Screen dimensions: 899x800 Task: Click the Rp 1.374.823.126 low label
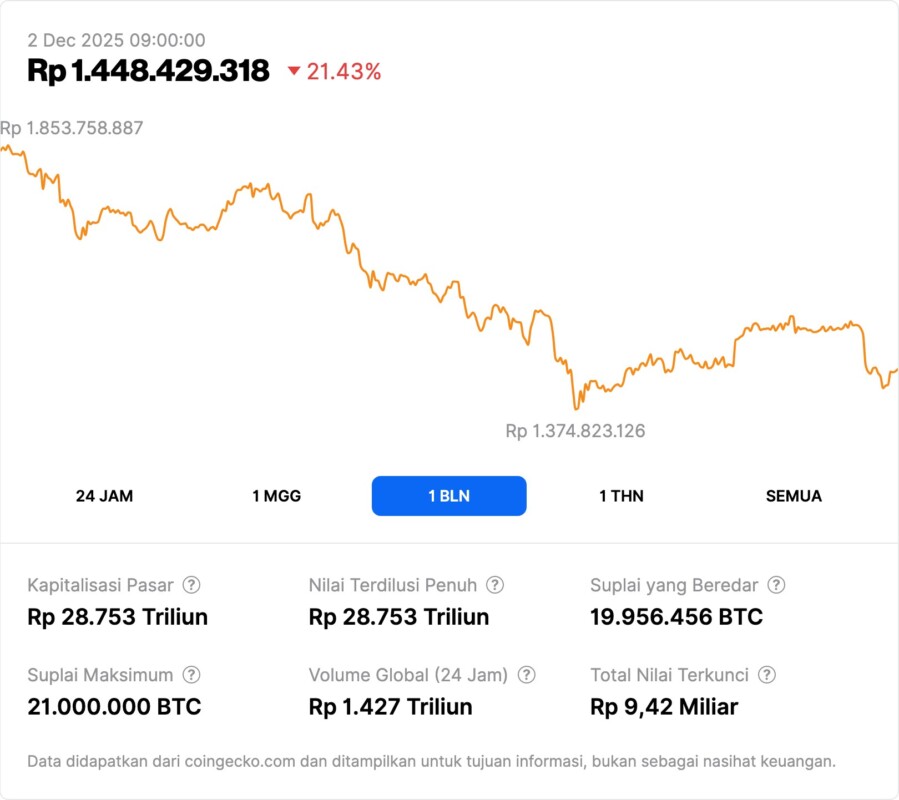pos(575,431)
